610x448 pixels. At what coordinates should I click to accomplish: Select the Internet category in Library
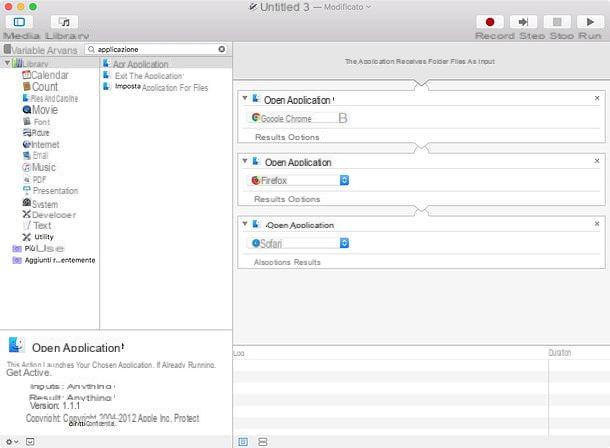[41, 145]
